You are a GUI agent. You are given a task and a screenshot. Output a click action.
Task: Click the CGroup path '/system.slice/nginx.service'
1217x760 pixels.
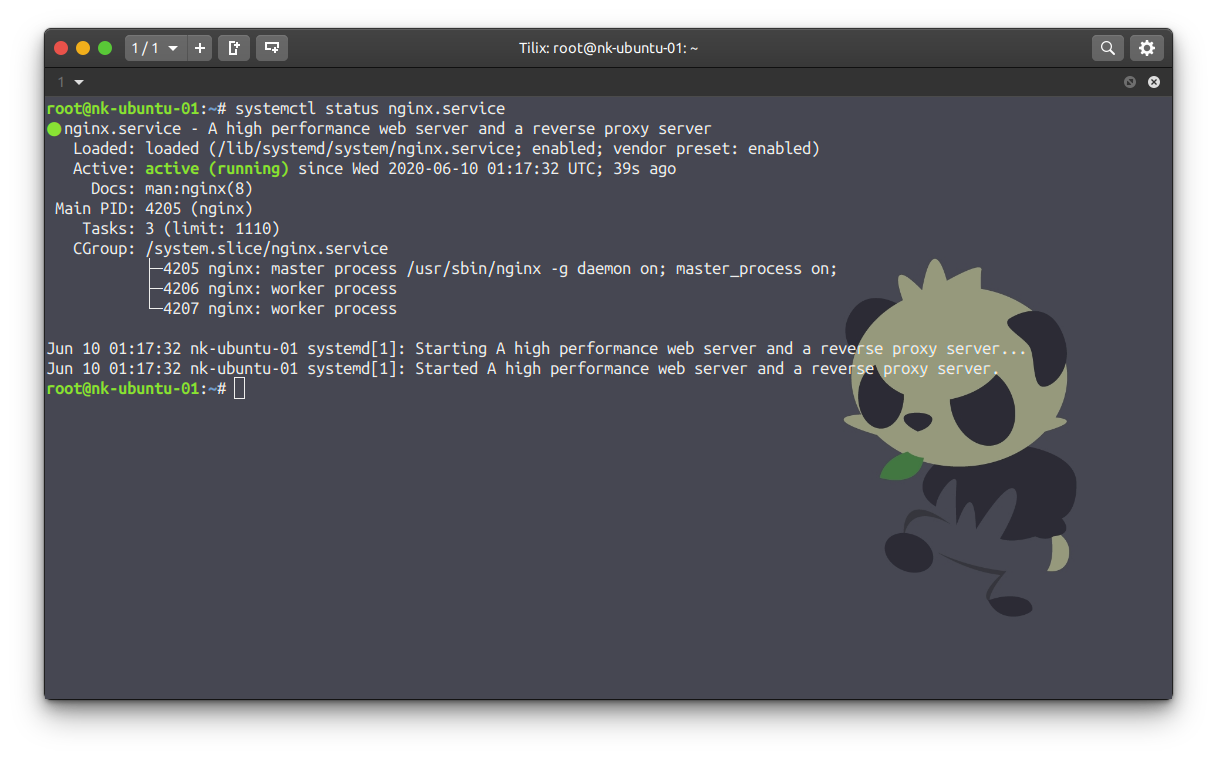click(x=266, y=249)
